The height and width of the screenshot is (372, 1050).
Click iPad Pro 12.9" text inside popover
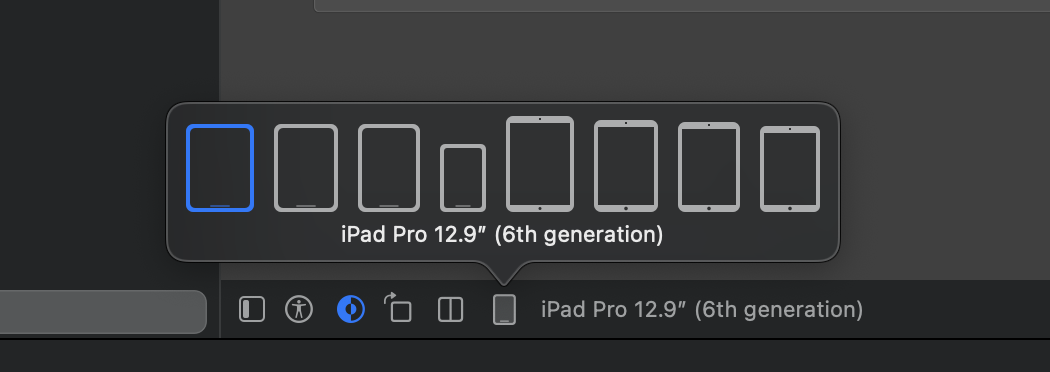point(502,235)
